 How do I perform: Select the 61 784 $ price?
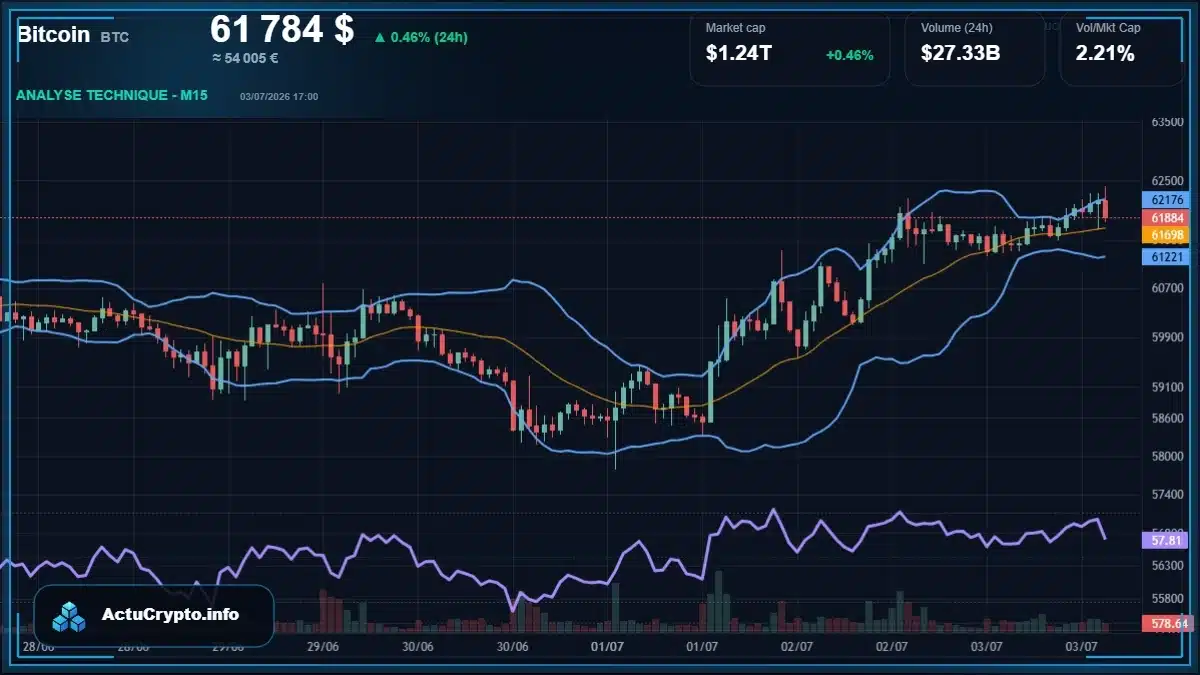(282, 29)
